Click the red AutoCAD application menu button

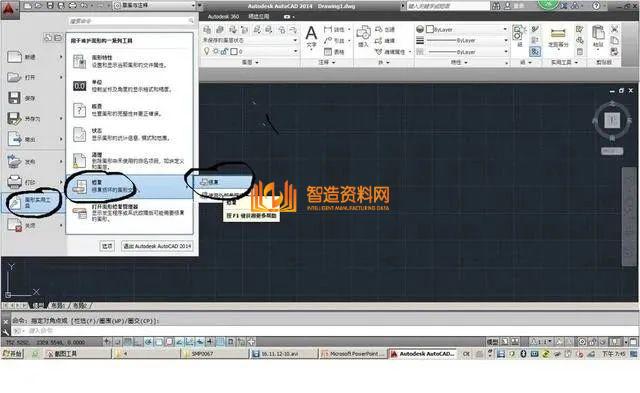click(9, 9)
